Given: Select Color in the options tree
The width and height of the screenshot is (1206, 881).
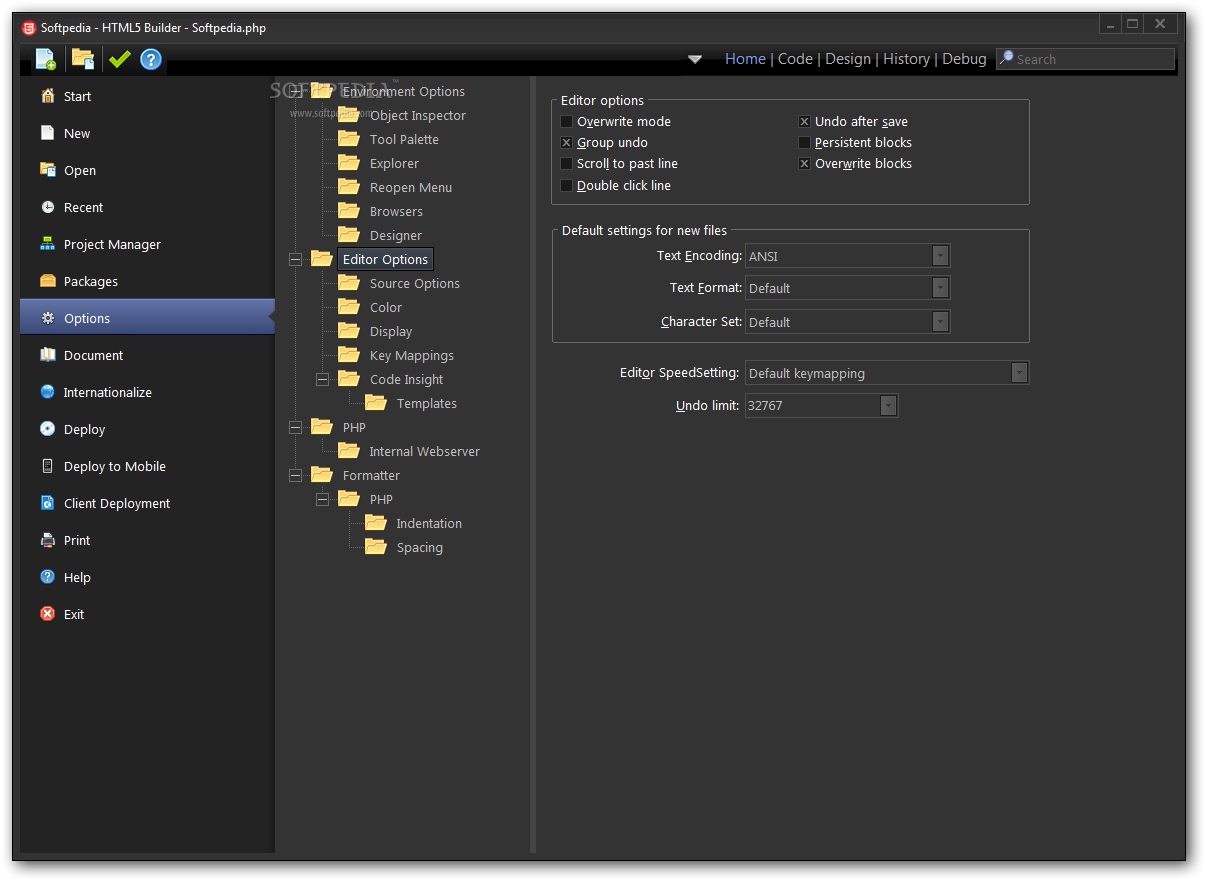Looking at the screenshot, I should [x=386, y=307].
